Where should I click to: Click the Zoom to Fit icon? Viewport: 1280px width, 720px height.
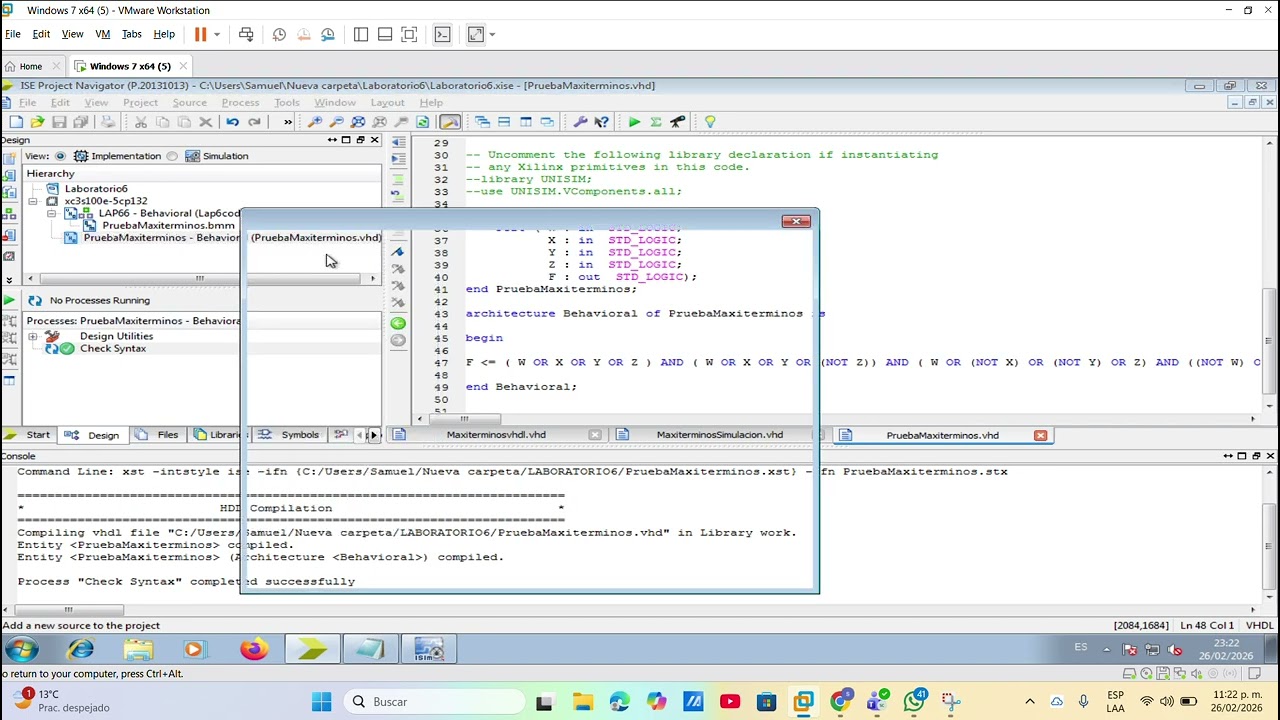[358, 122]
